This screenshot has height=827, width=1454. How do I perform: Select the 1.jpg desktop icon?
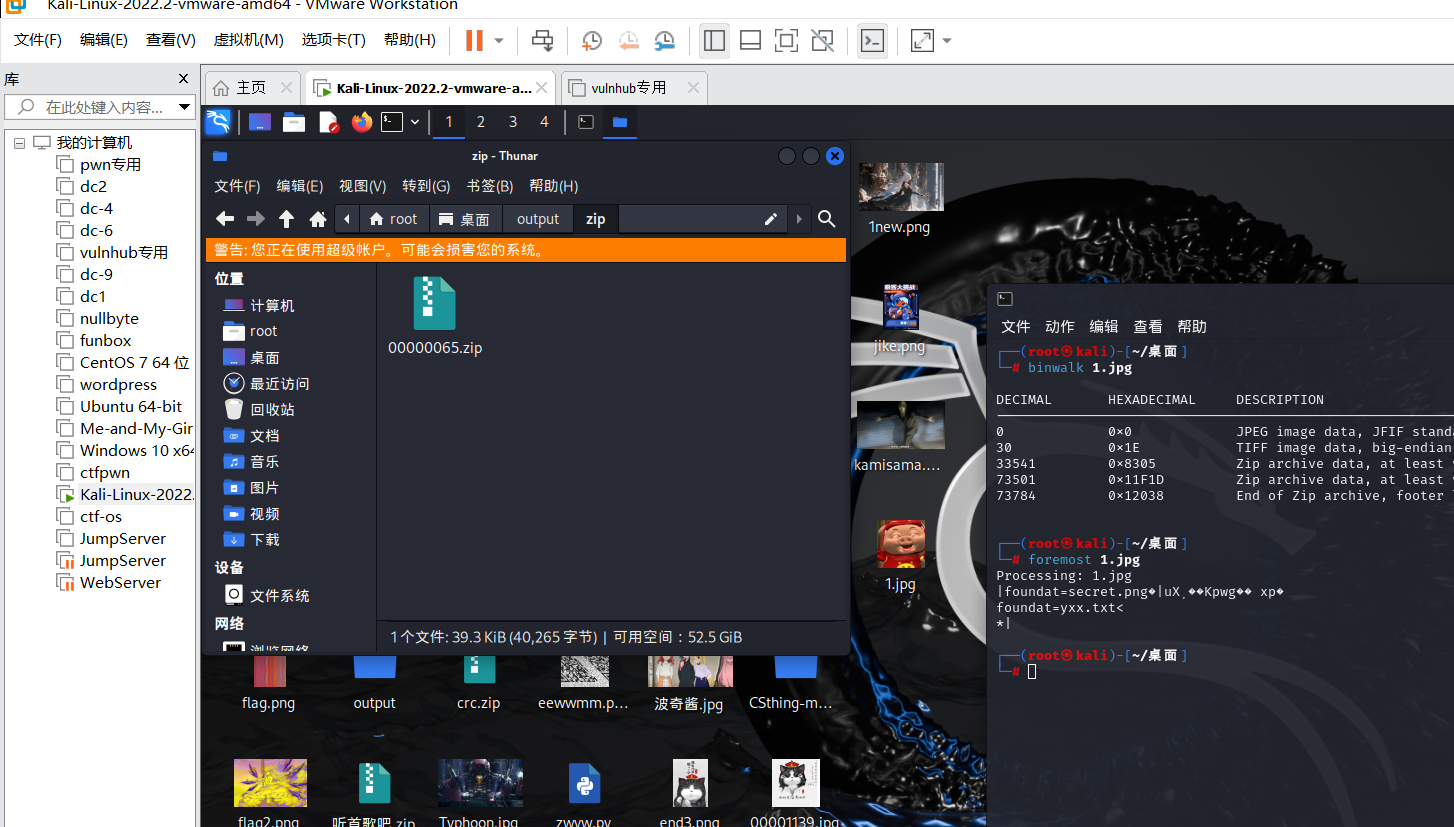900,556
